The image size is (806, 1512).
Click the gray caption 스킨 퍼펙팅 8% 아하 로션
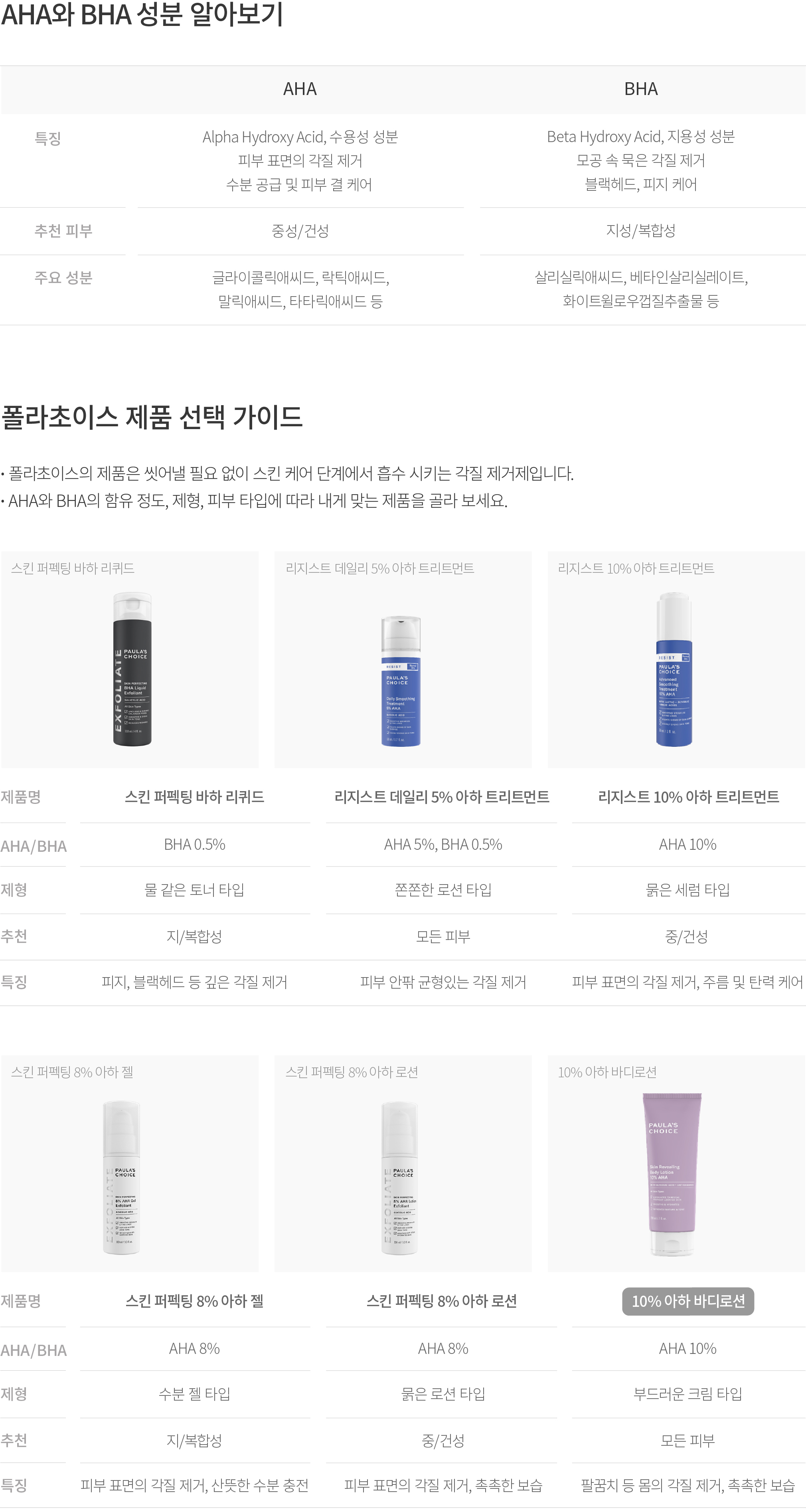(352, 1073)
